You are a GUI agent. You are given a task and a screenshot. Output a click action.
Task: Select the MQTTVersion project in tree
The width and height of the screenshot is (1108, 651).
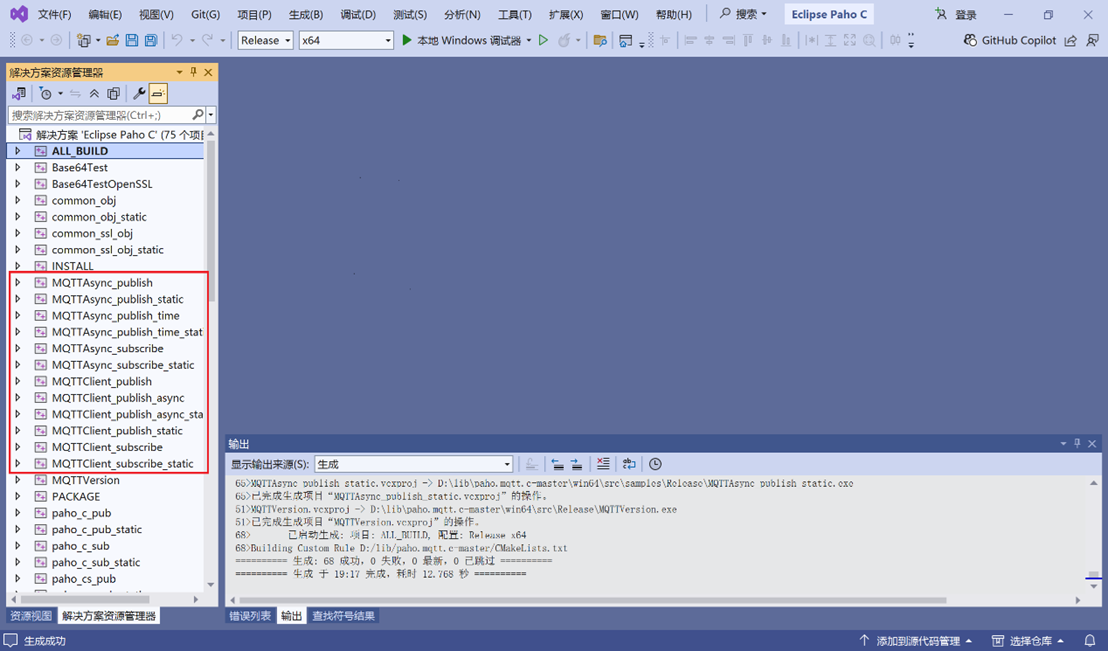[x=86, y=480]
